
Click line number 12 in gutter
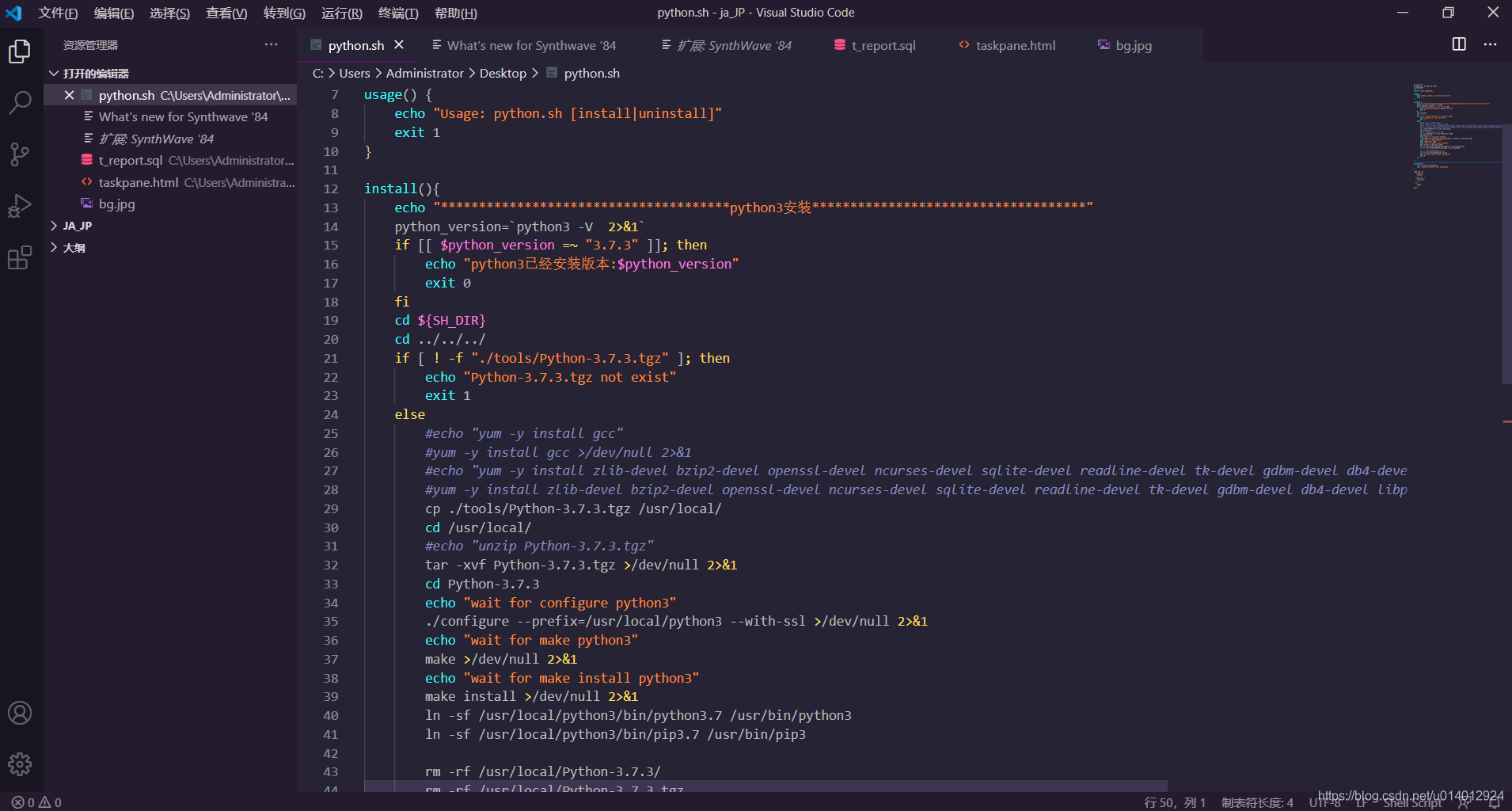331,188
